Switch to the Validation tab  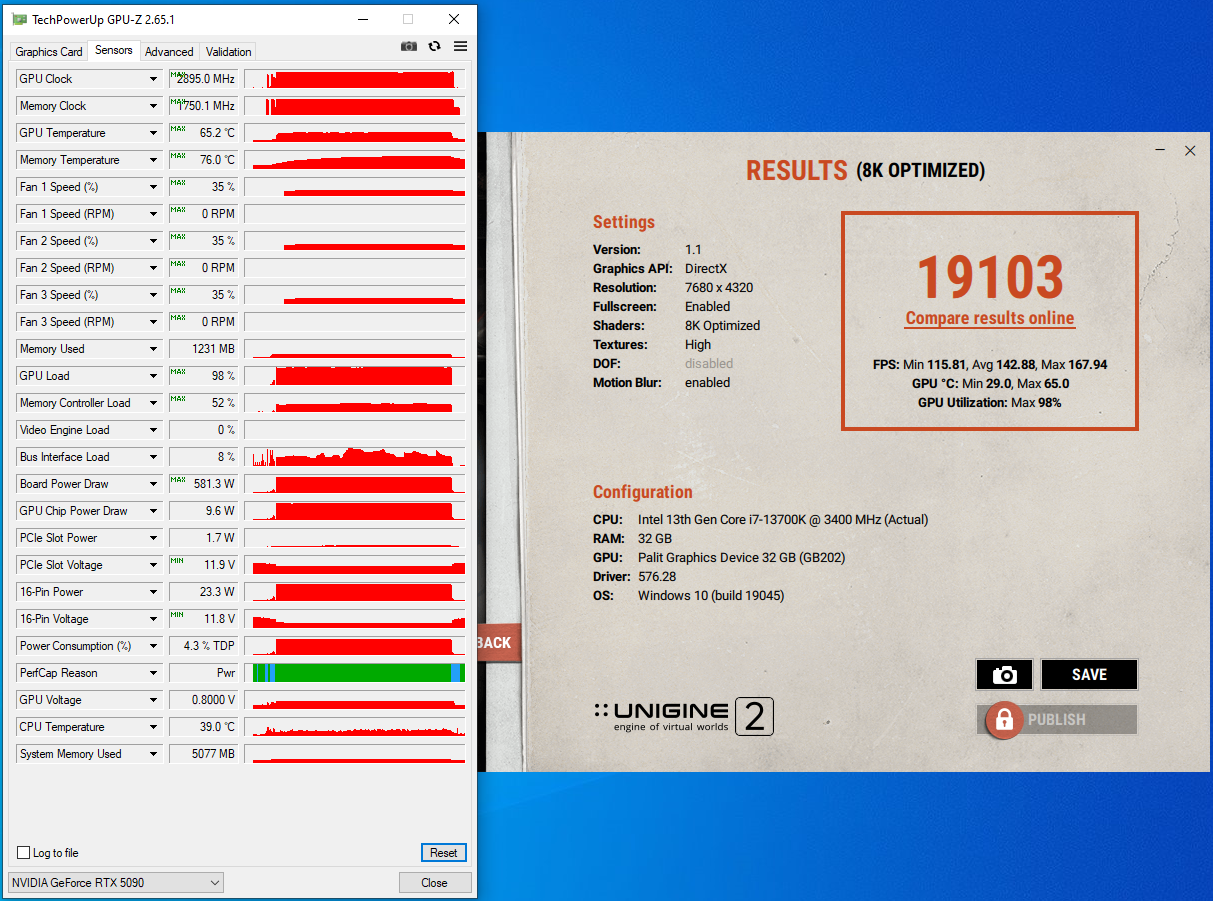click(228, 52)
